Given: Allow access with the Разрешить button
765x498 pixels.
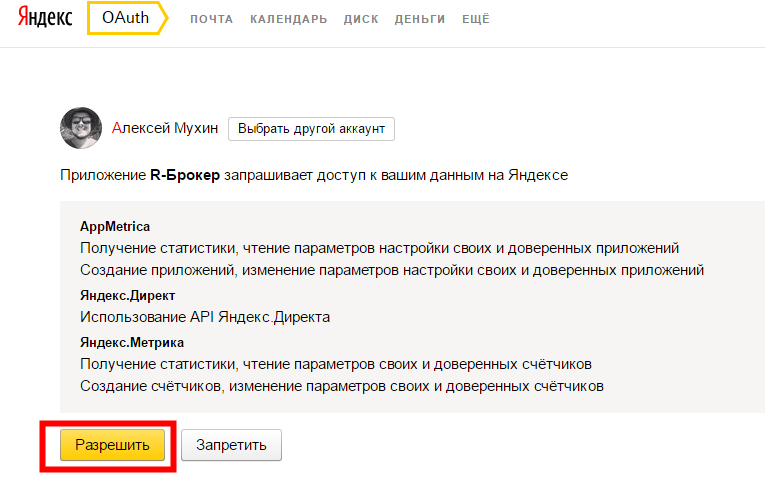Looking at the screenshot, I should point(112,445).
